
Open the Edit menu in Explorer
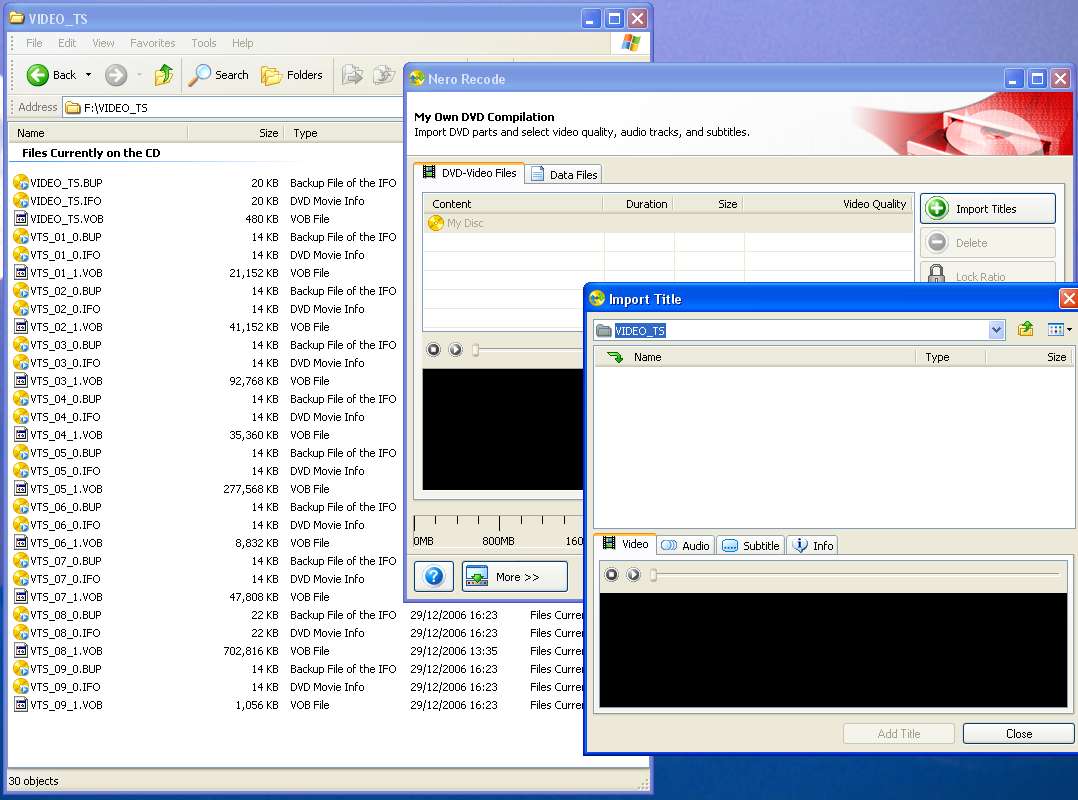(x=67, y=43)
